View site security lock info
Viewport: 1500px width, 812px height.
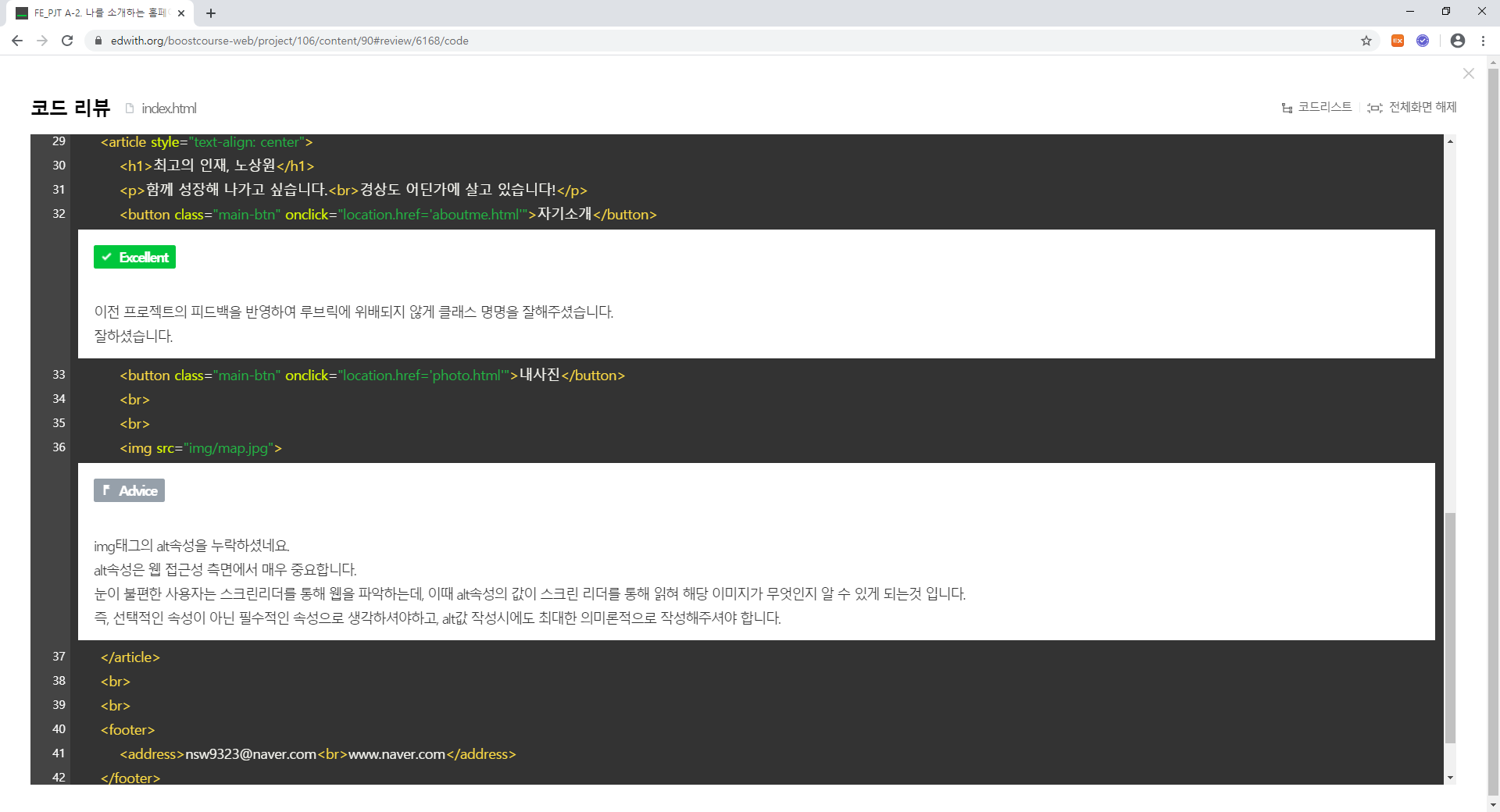pyautogui.click(x=98, y=41)
